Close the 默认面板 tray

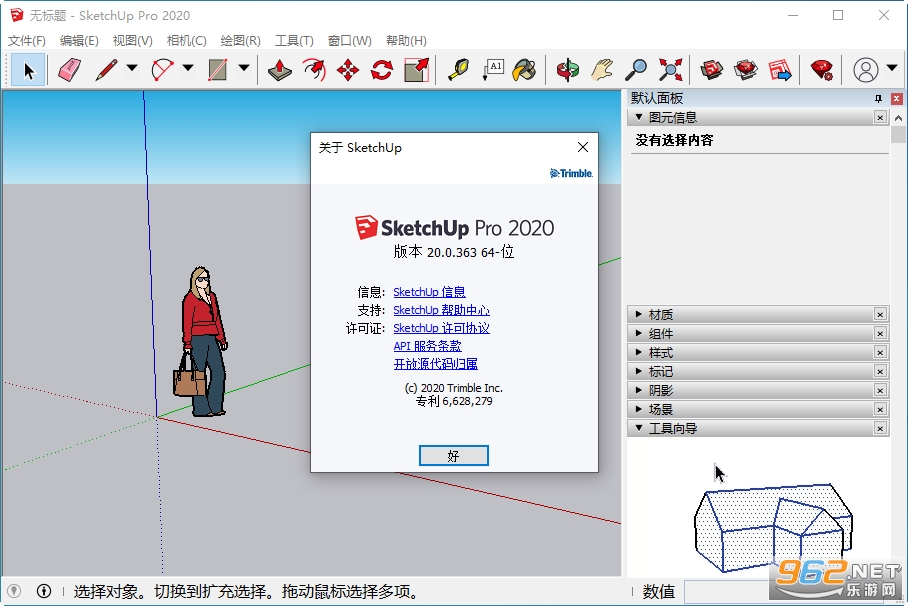click(x=896, y=98)
